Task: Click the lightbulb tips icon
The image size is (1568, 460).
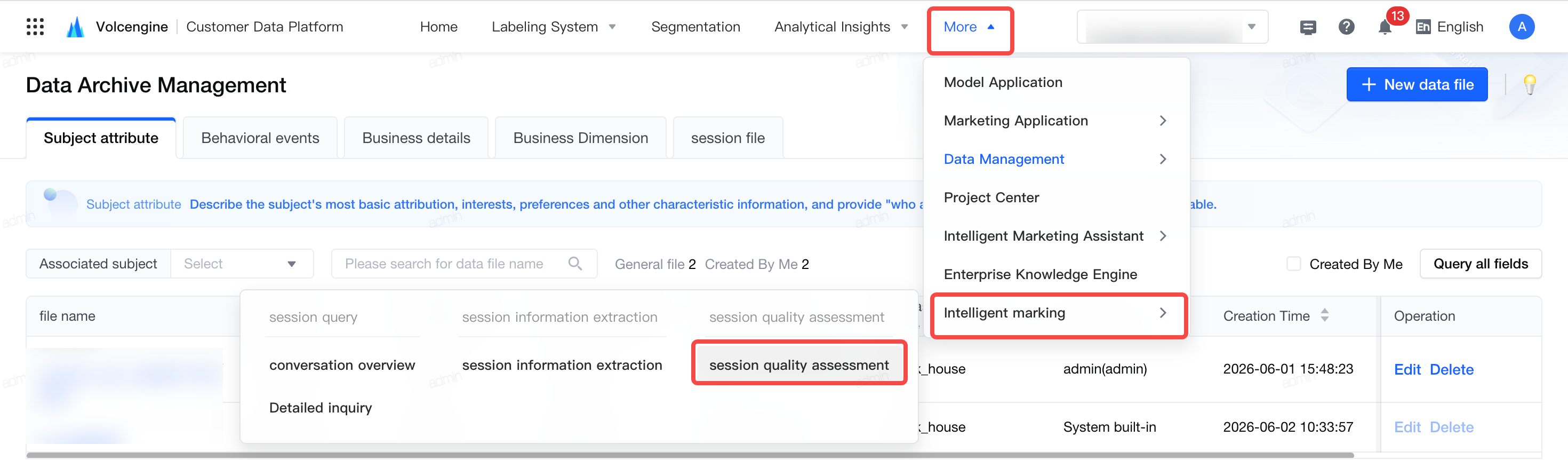Action: 1530,85
